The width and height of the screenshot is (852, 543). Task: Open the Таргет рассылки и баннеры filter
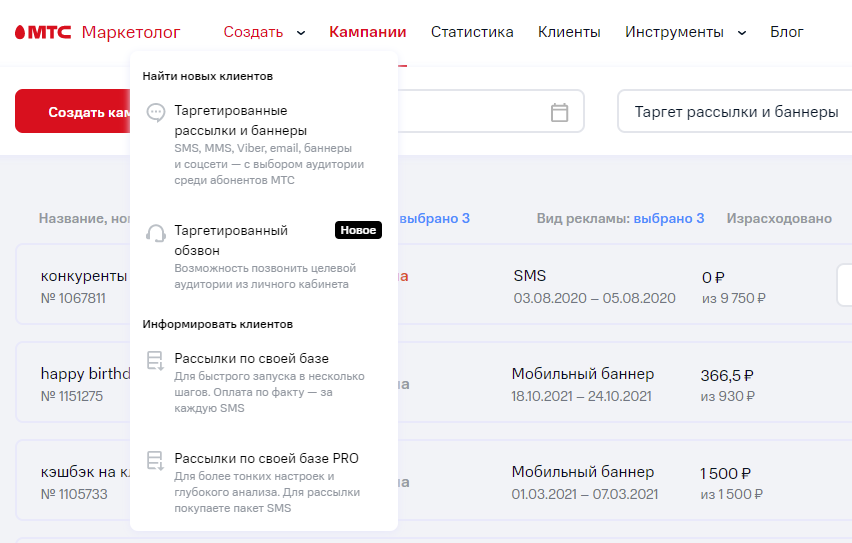point(736,112)
